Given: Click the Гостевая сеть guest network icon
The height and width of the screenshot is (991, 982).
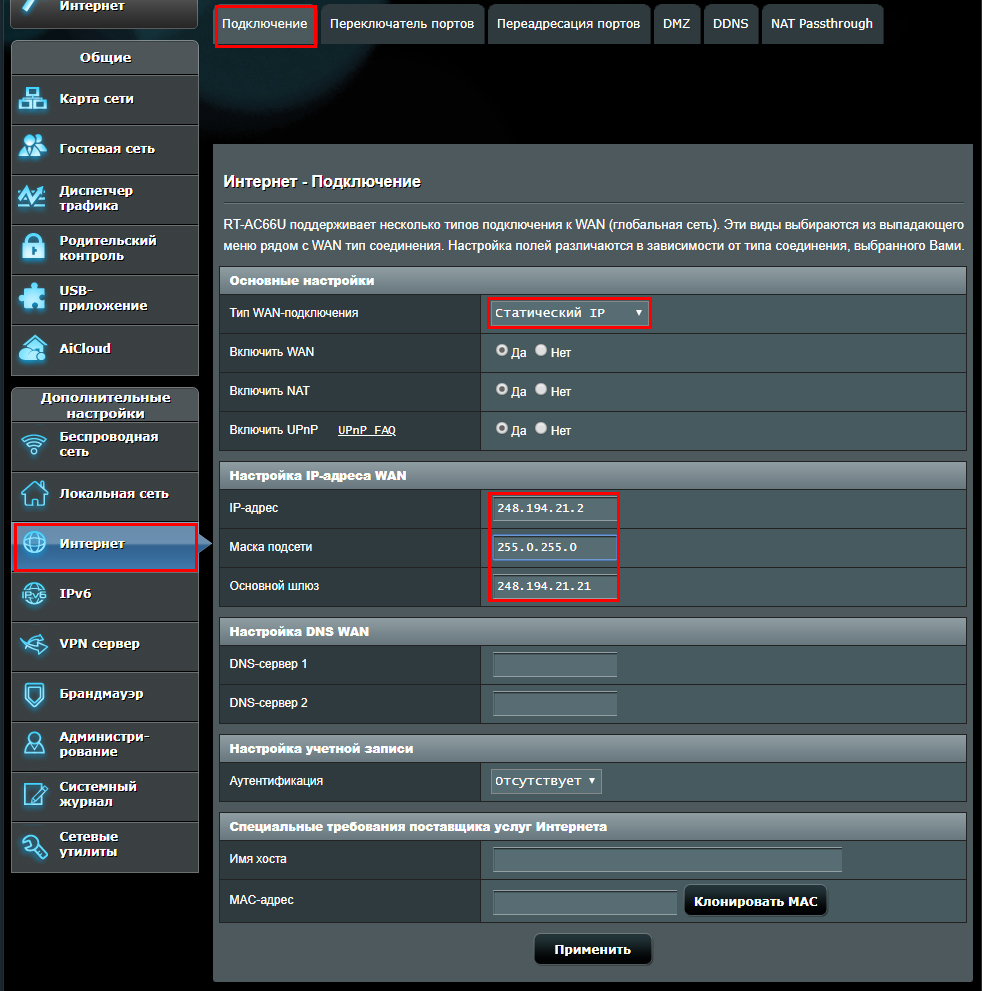Looking at the screenshot, I should coord(34,148).
